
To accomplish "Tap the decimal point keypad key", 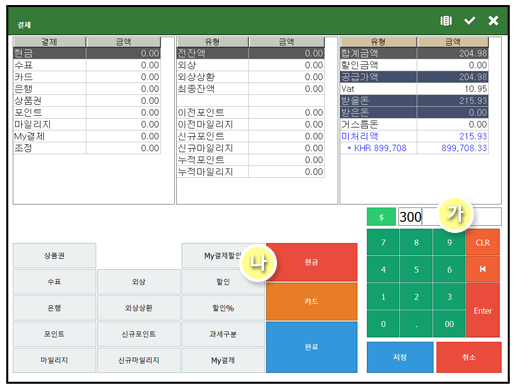I will (x=416, y=324).
